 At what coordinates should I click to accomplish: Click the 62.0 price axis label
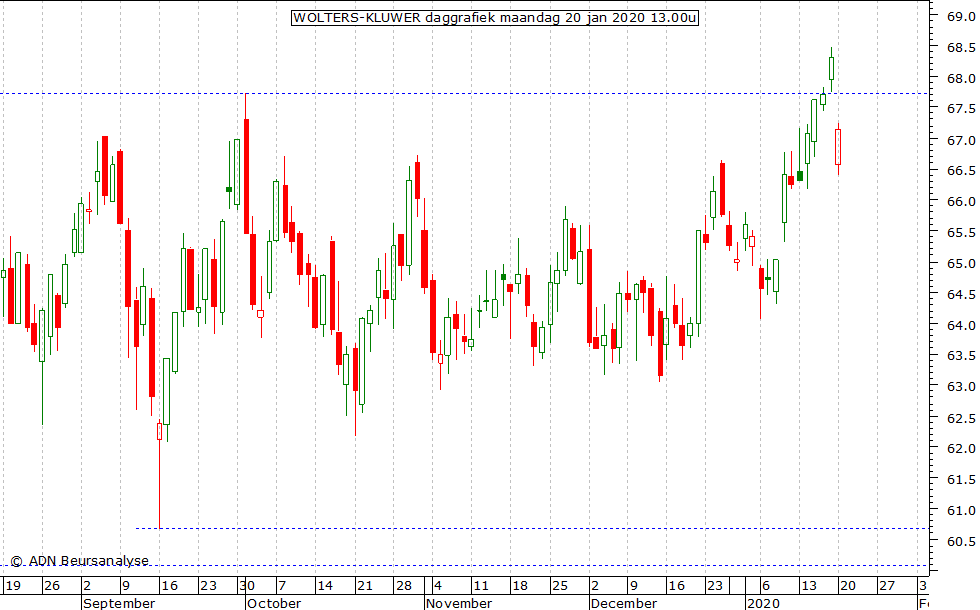click(x=961, y=449)
